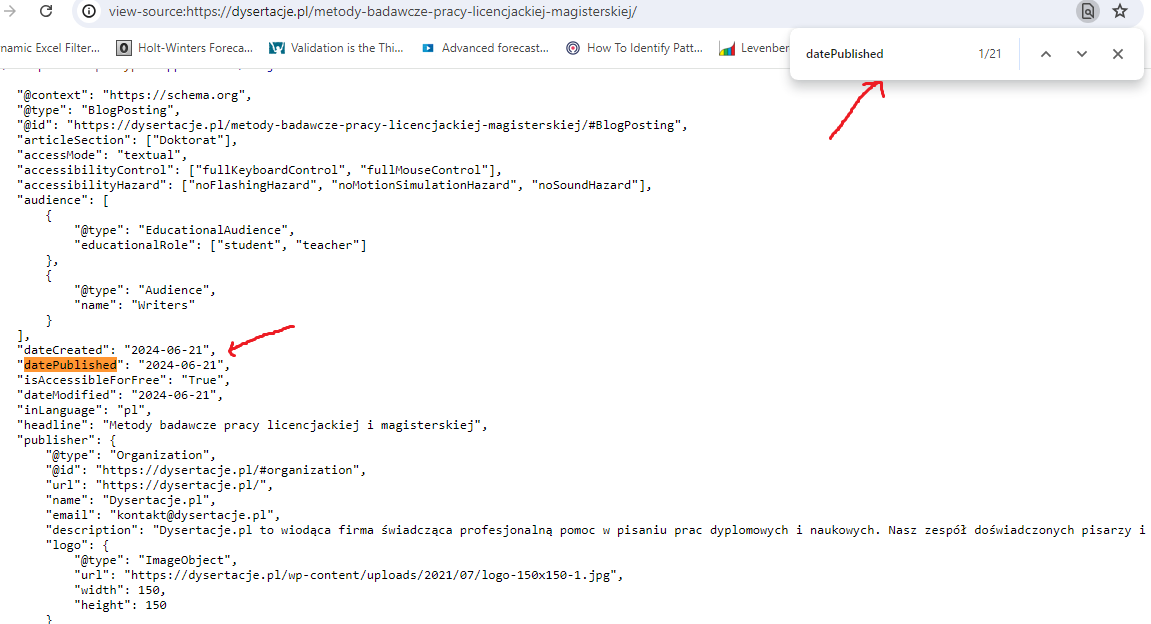This screenshot has height=624, width=1151.
Task: Click the headline value text in source
Action: 294,425
